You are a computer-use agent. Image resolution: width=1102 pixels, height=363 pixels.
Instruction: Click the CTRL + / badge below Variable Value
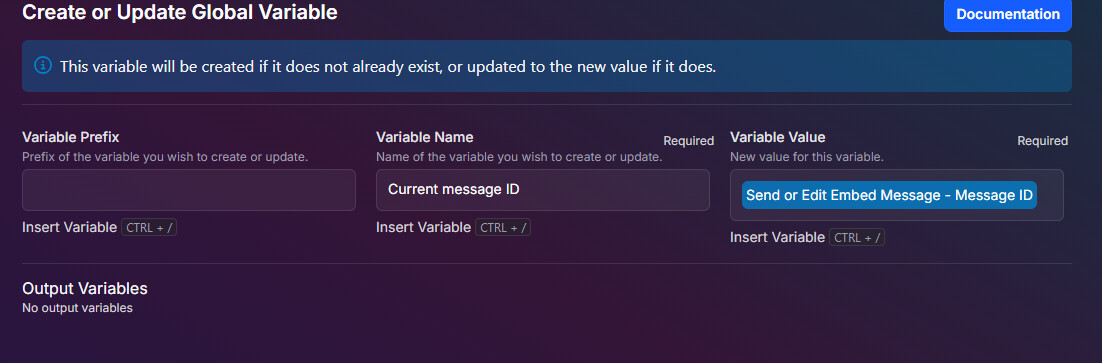click(857, 237)
